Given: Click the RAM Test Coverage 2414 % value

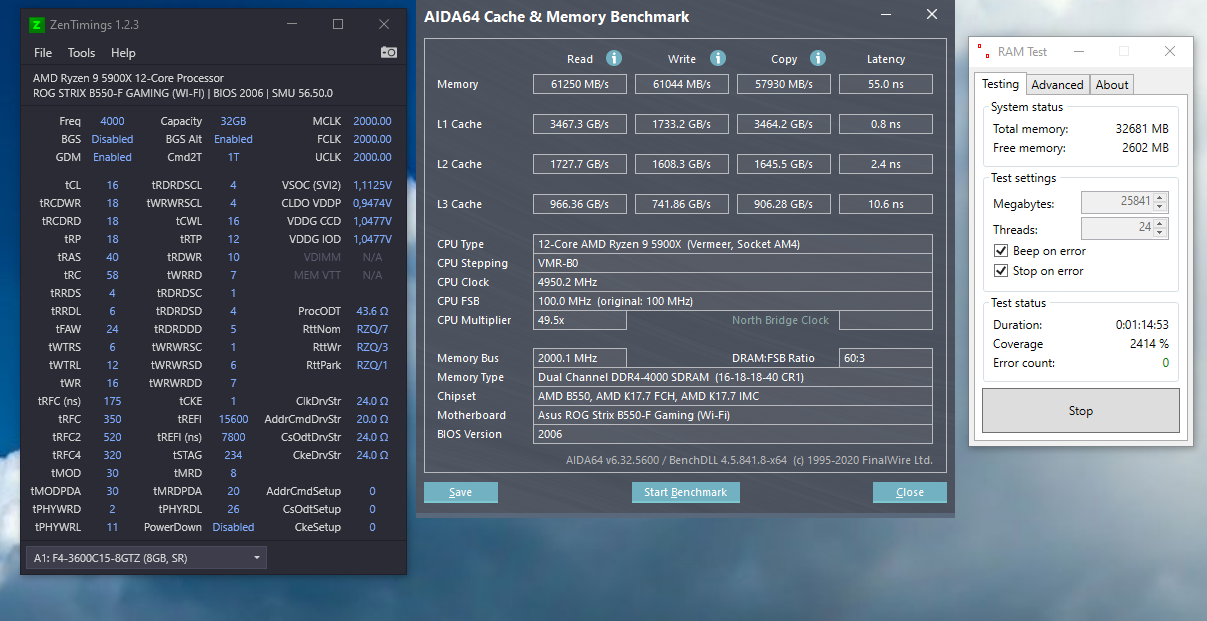Looking at the screenshot, I should tap(1149, 344).
